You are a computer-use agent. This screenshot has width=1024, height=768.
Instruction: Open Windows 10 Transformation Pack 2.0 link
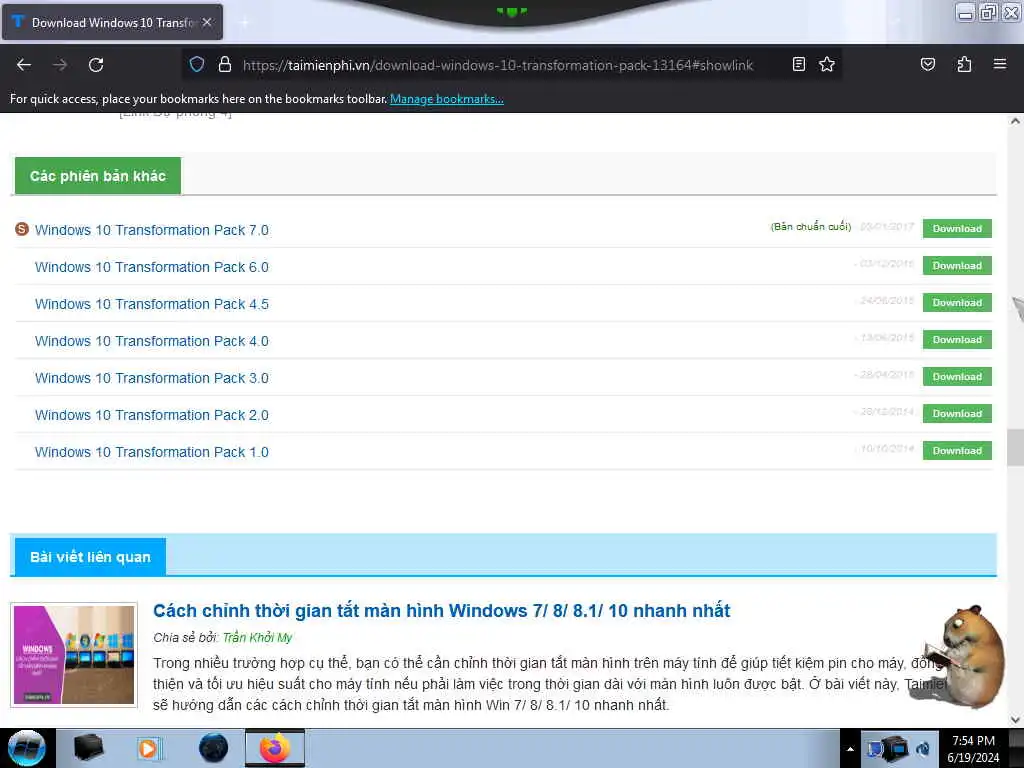(152, 415)
